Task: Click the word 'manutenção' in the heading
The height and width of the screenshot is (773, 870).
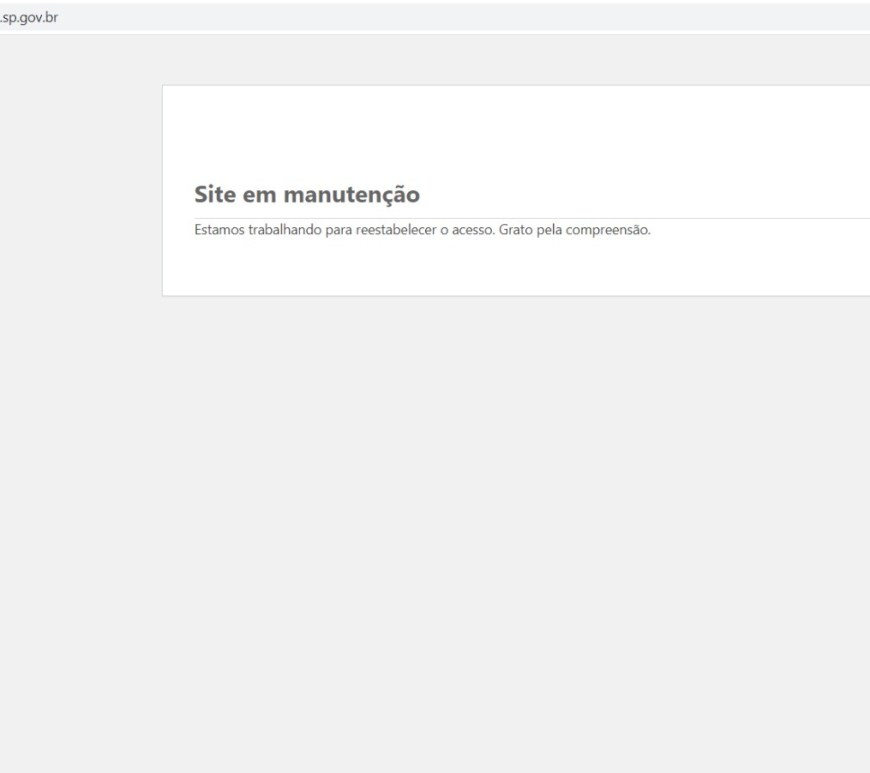Action: point(349,194)
